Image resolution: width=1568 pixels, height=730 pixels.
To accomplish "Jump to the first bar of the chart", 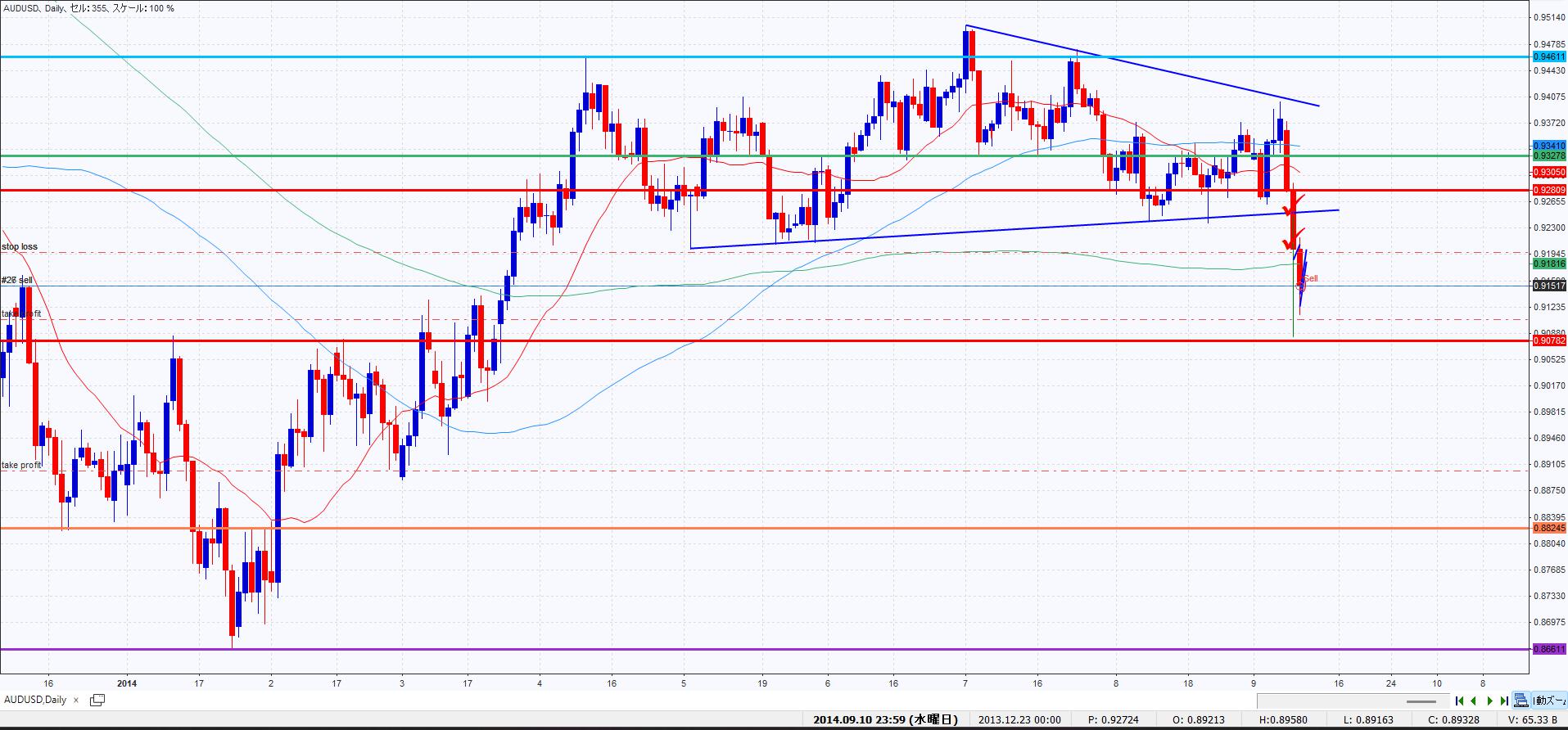I will (x=1459, y=701).
